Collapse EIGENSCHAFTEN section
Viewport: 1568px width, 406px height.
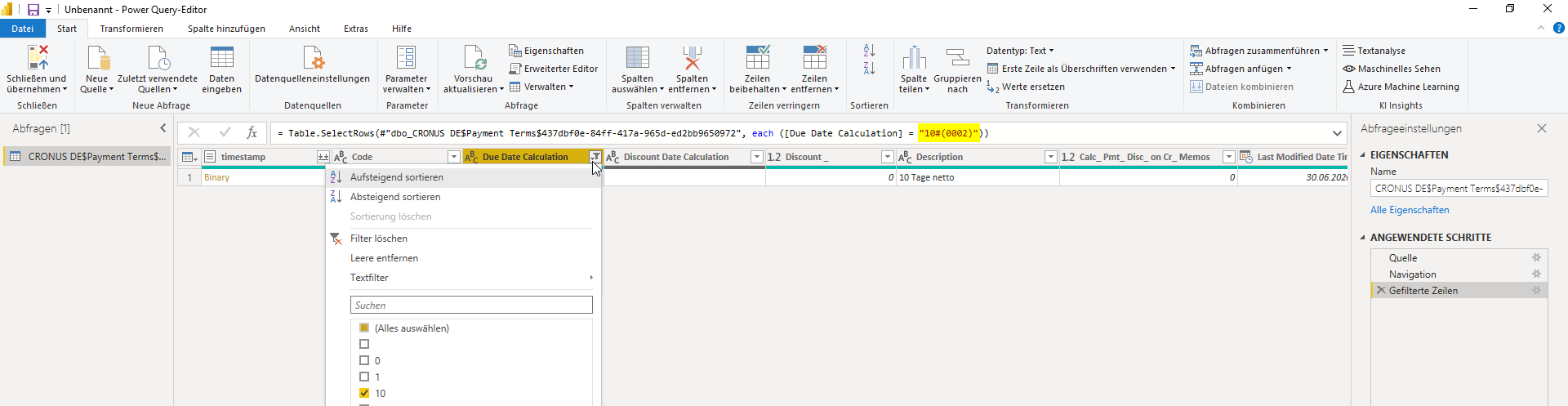point(1362,155)
